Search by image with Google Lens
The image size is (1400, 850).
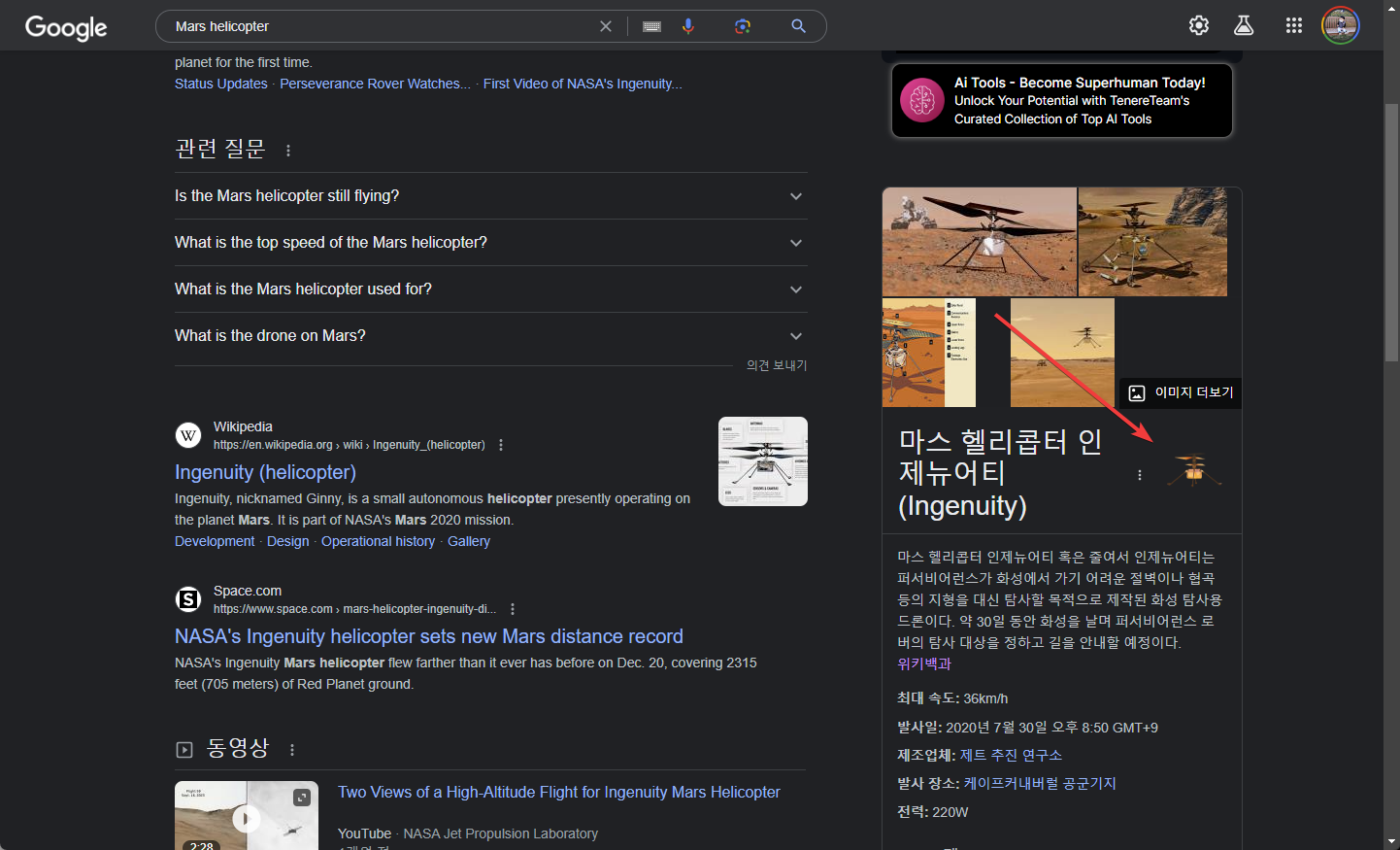[x=743, y=26]
